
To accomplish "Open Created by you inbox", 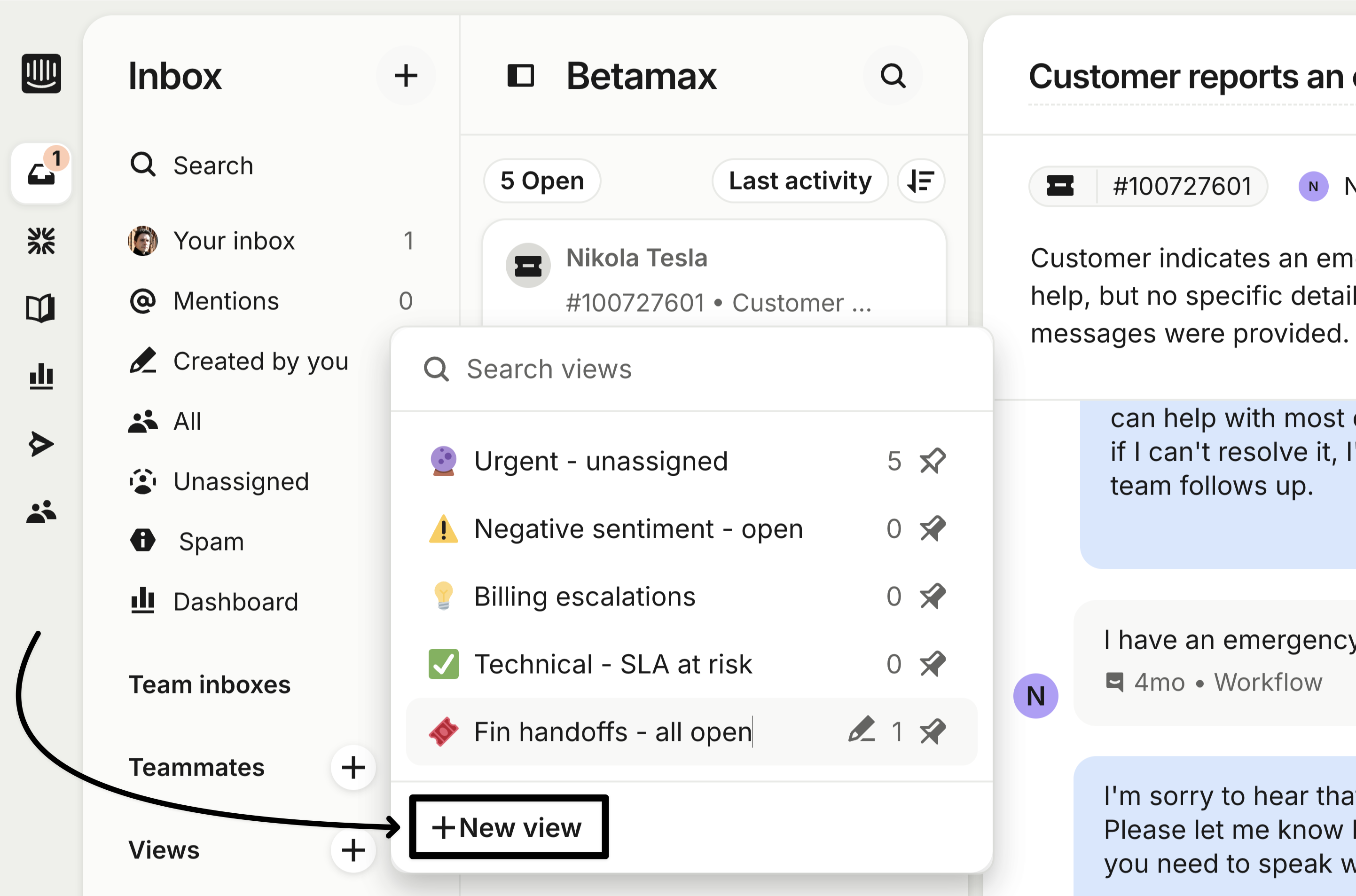I will click(240, 361).
